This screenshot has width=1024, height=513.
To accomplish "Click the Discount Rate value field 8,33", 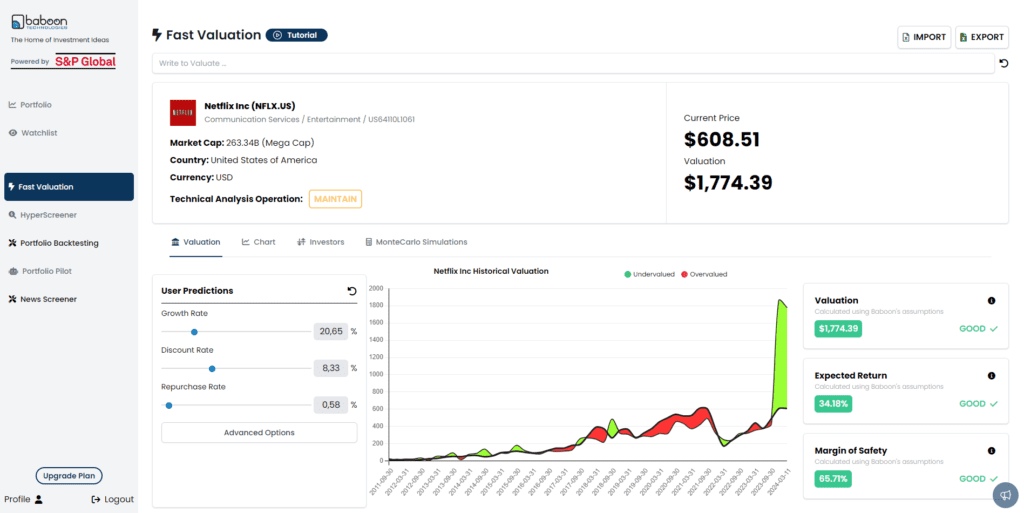I will (x=330, y=368).
